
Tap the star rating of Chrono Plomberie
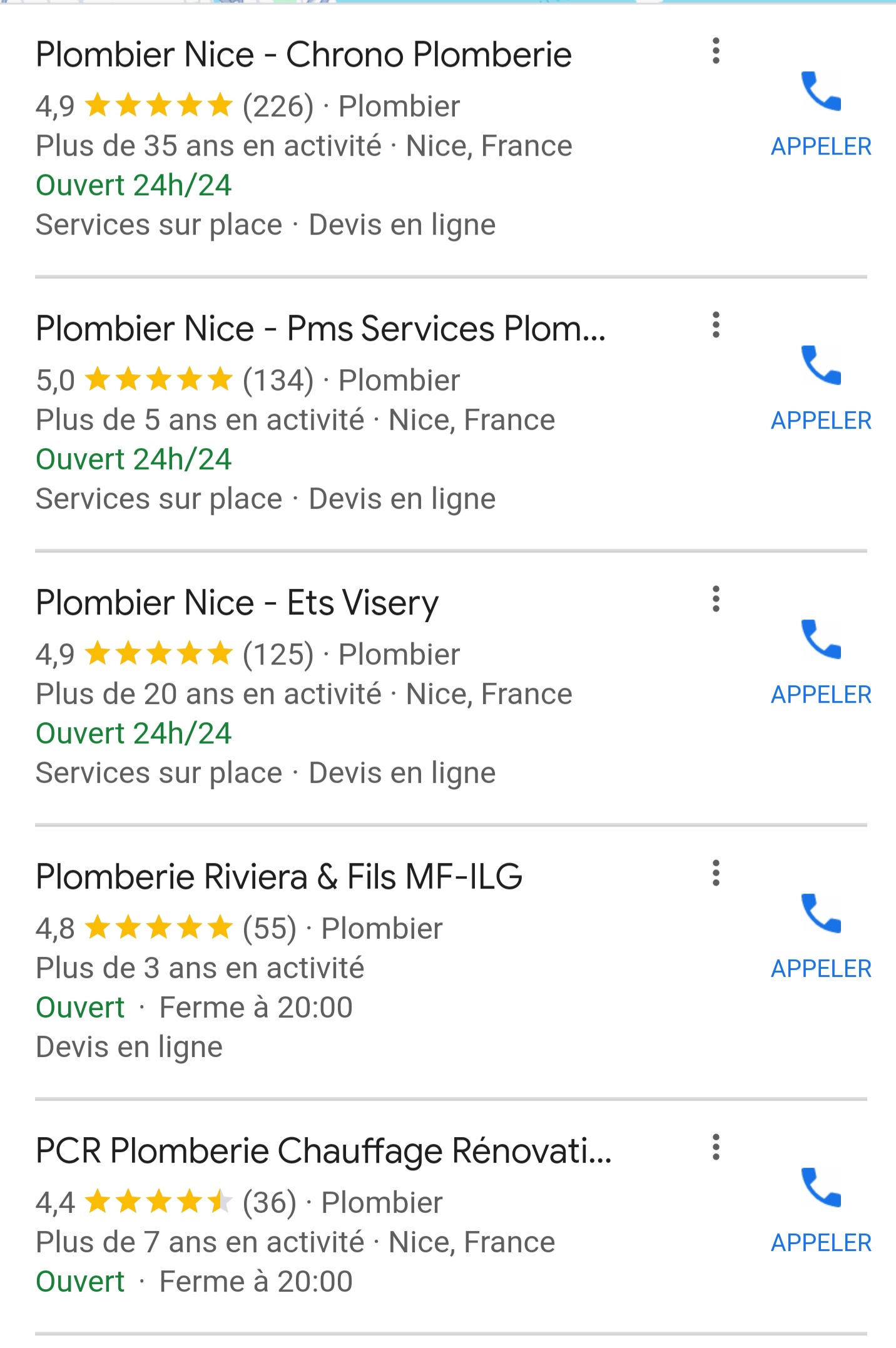tap(159, 106)
